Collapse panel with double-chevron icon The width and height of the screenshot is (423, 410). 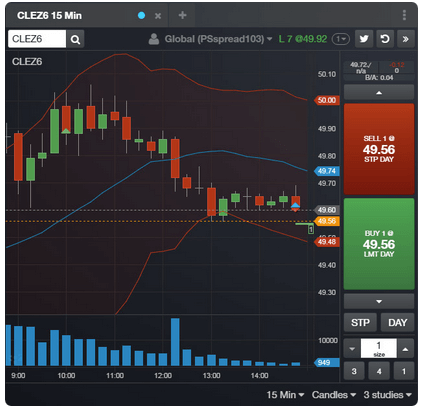405,39
